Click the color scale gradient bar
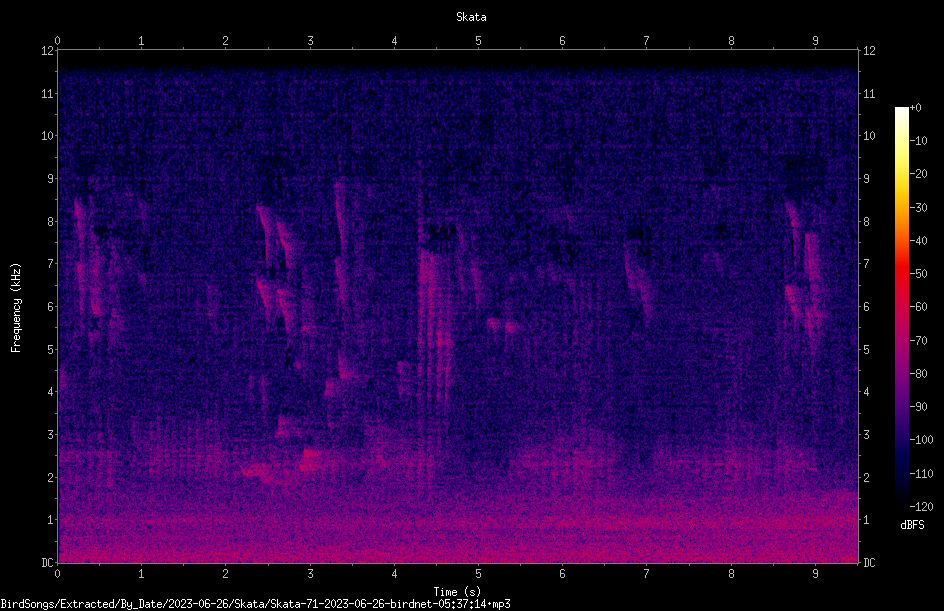This screenshot has width=944, height=611. coord(901,307)
